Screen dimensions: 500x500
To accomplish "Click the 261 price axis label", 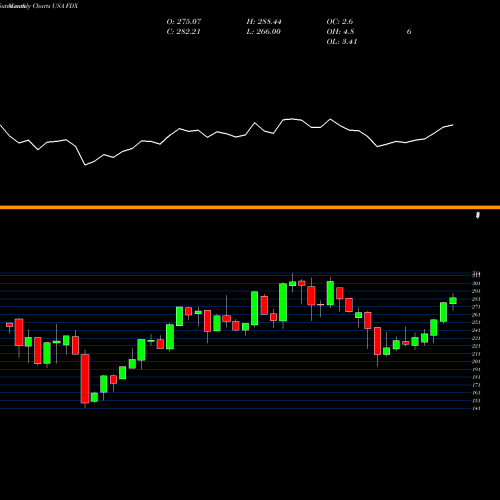I will pyautogui.click(x=476, y=315).
